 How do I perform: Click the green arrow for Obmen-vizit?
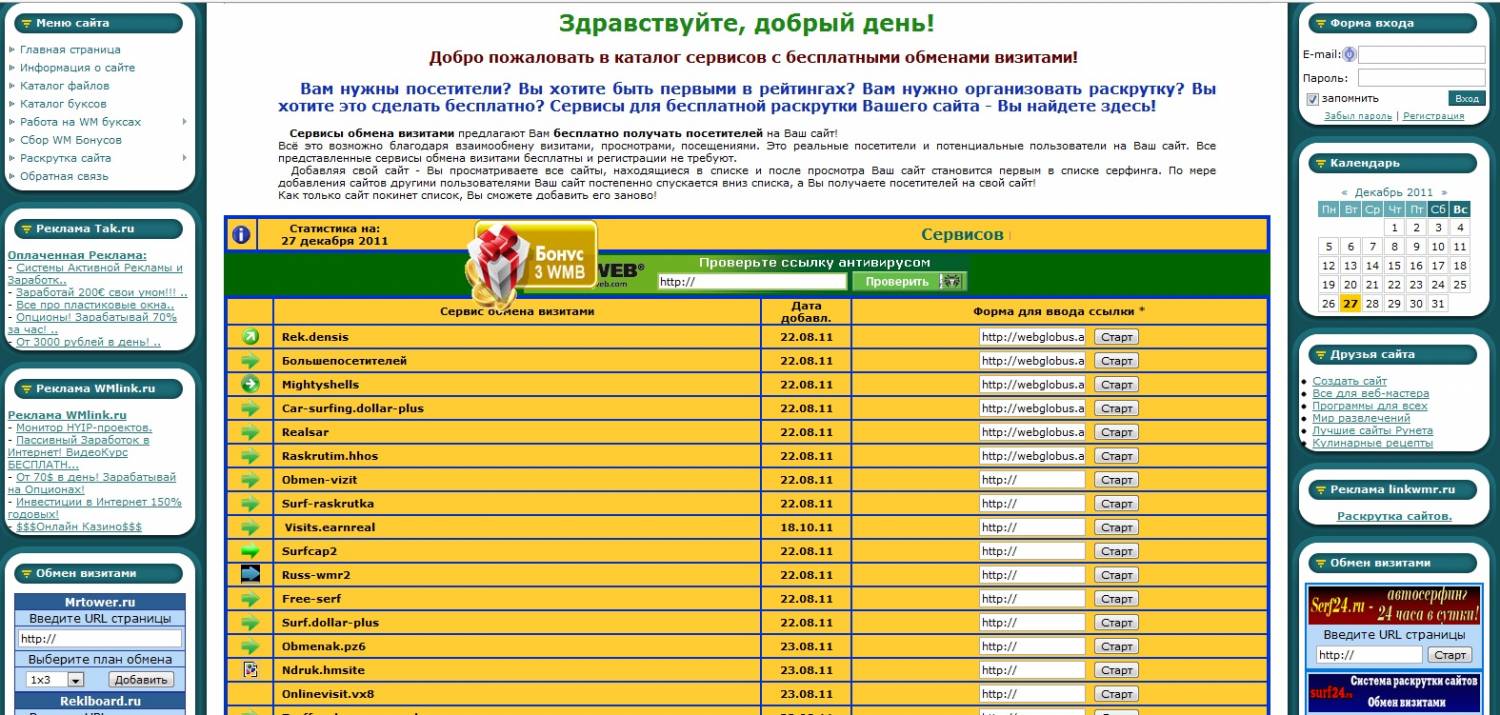(x=251, y=480)
